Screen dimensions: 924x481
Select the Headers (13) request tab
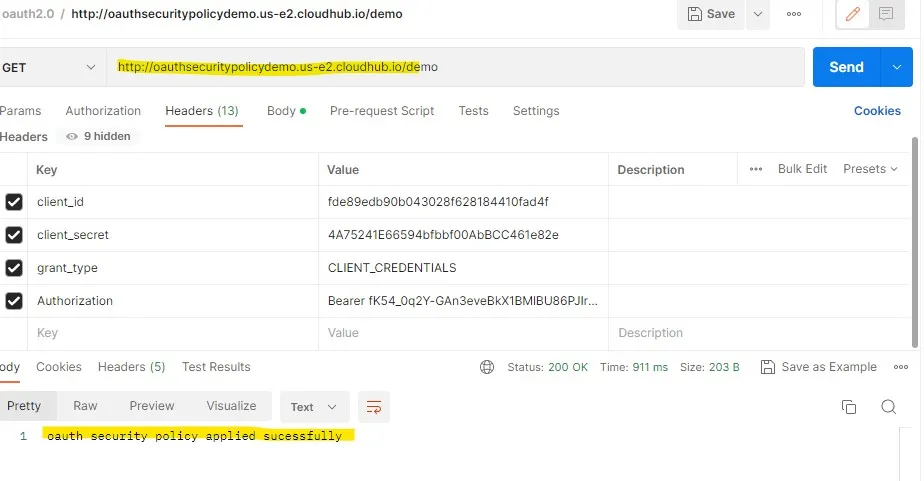coord(202,111)
